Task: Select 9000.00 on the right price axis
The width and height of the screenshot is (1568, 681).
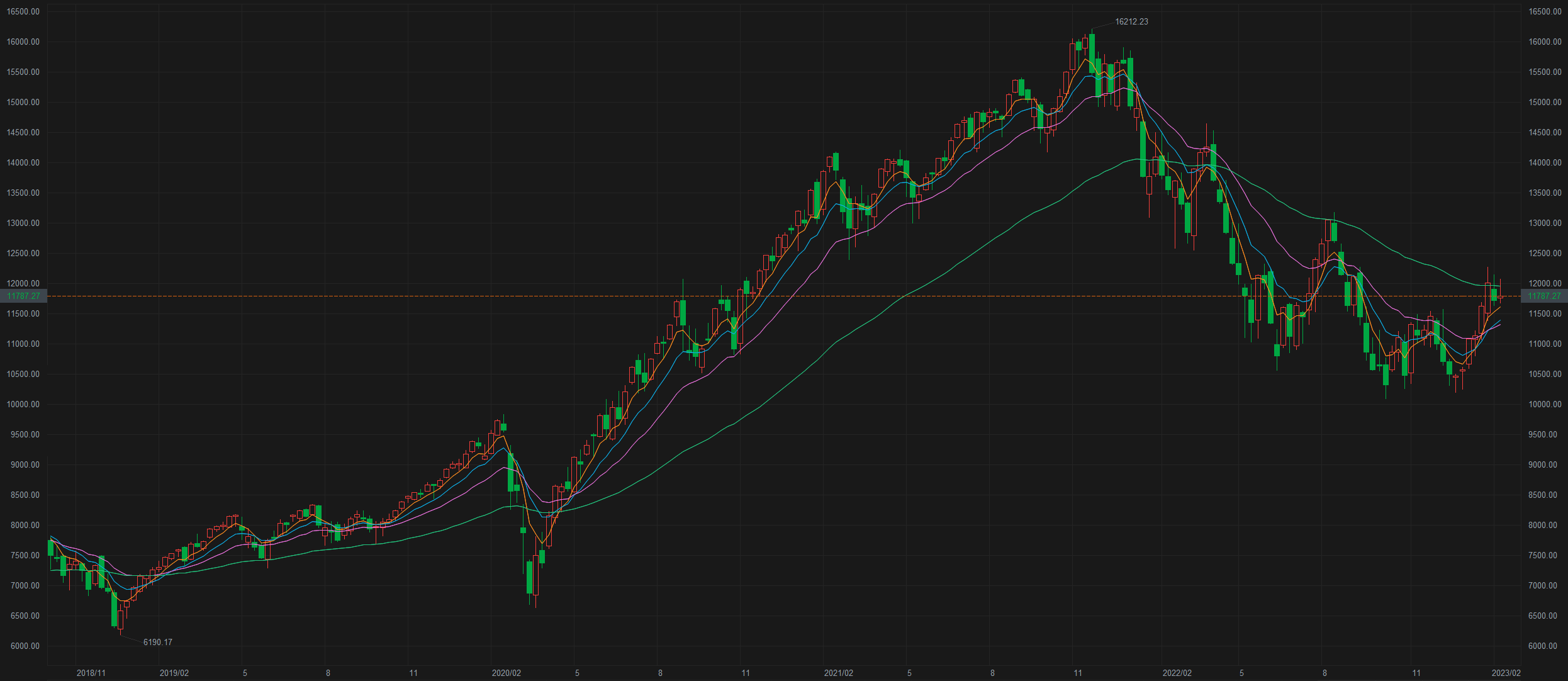Action: (1543, 464)
